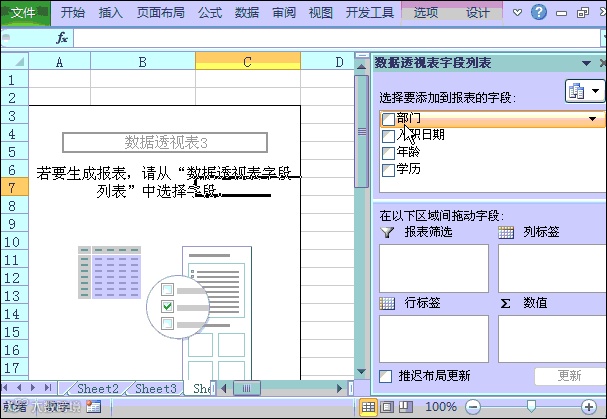Open the 开始 ribbon tab

(x=72, y=13)
